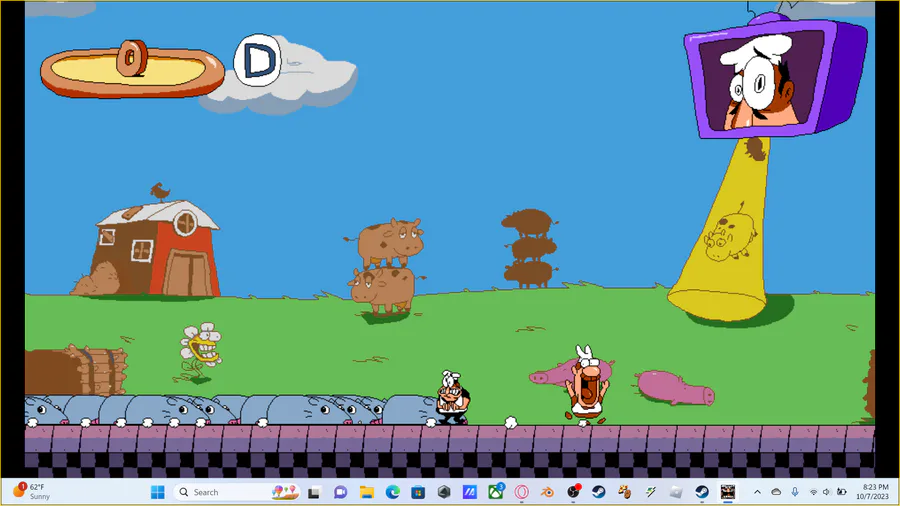Open the clock showing 8:23 PM

872,492
